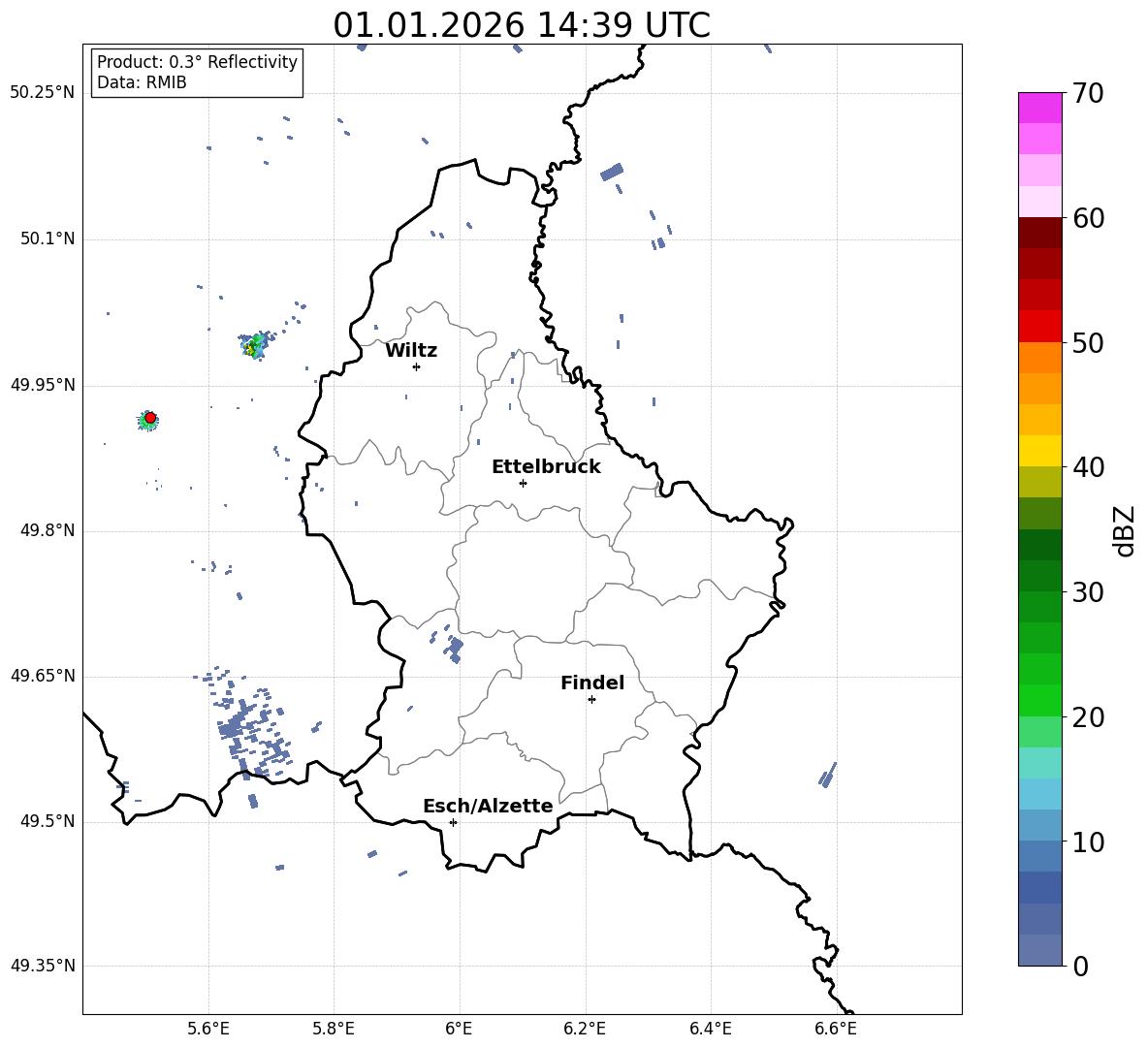1148x1048 pixels.
Task: Click the 49.65°N latitude label
Action: coord(43,676)
